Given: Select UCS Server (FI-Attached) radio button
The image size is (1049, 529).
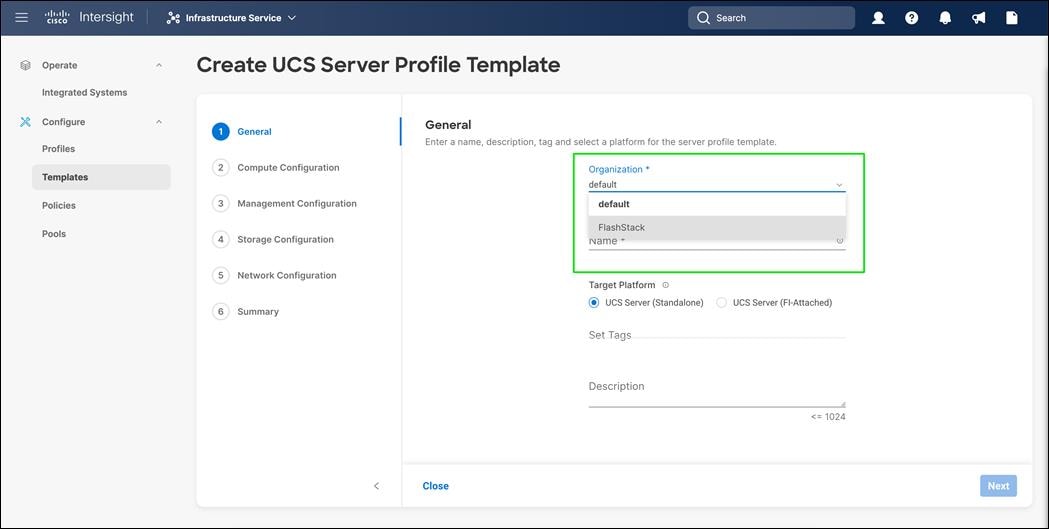Looking at the screenshot, I should pyautogui.click(x=721, y=302).
